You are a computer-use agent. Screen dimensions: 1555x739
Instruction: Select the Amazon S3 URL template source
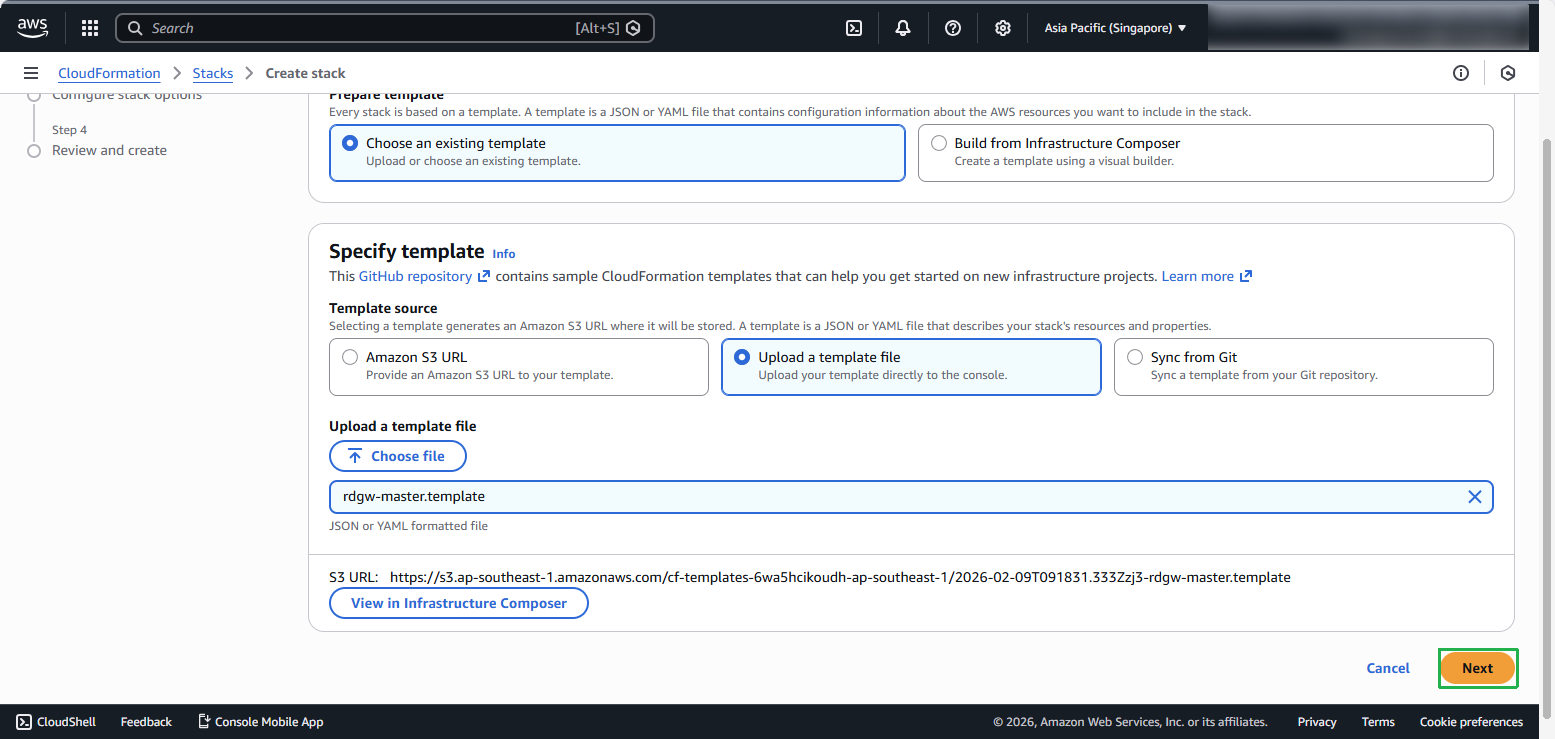(x=350, y=356)
